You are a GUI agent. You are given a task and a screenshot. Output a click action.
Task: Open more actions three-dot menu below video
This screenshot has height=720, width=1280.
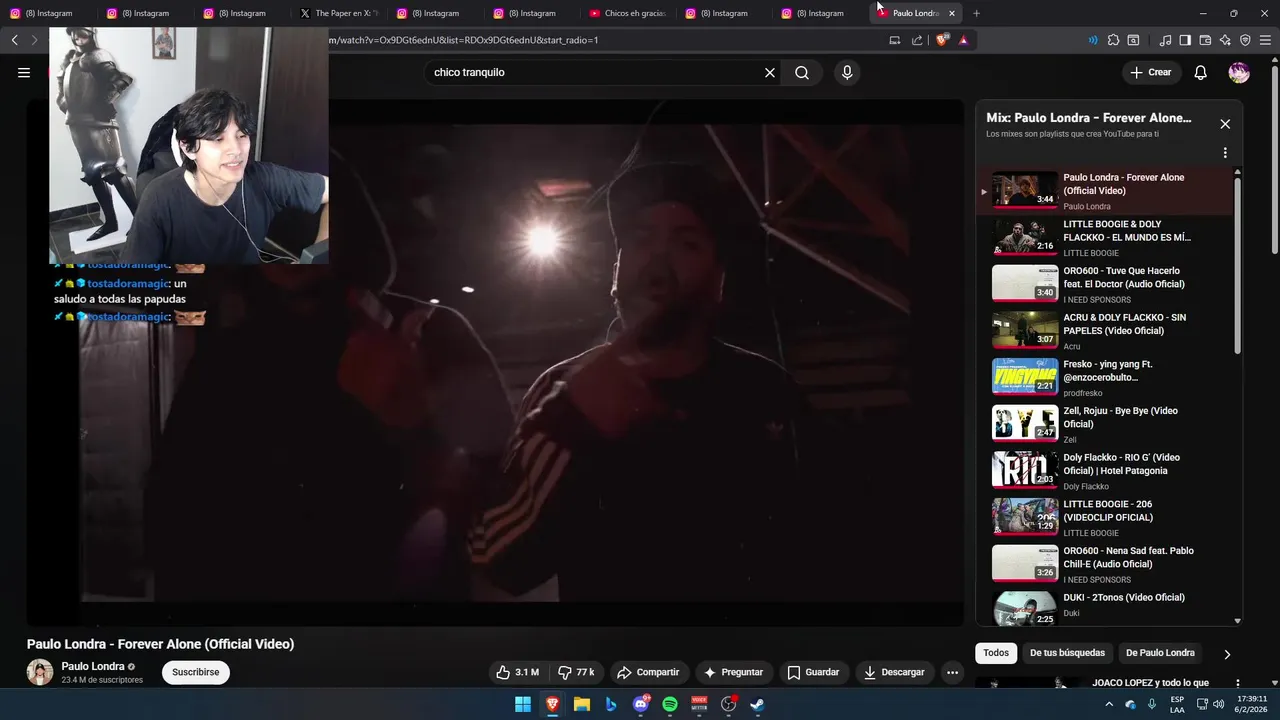coord(952,672)
